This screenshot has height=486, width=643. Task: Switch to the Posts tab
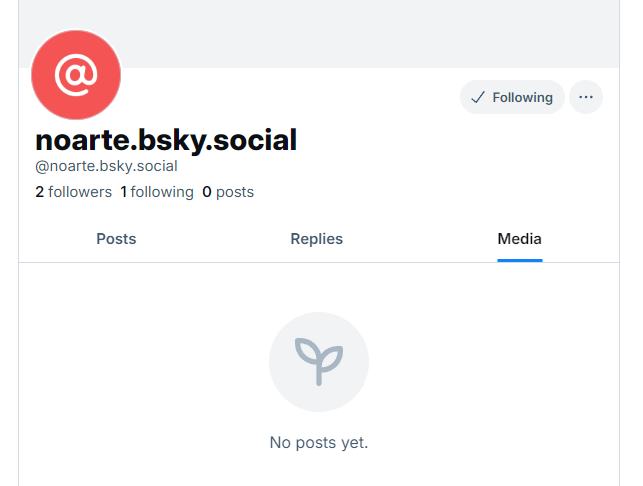click(116, 239)
